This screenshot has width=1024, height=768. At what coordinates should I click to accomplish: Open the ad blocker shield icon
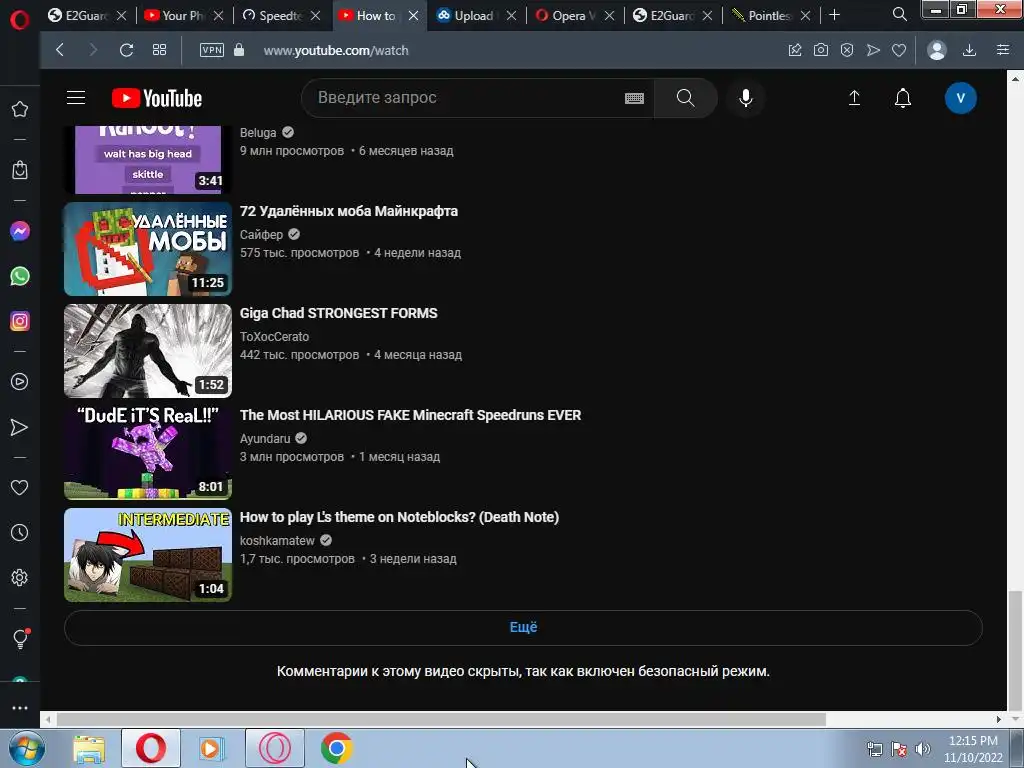[x=847, y=50]
